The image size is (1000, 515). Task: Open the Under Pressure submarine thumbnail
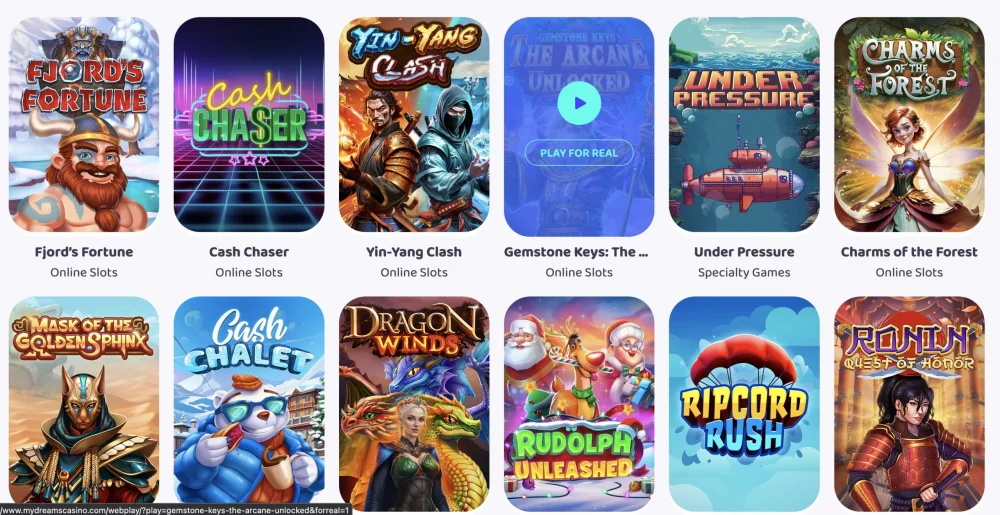[x=744, y=124]
